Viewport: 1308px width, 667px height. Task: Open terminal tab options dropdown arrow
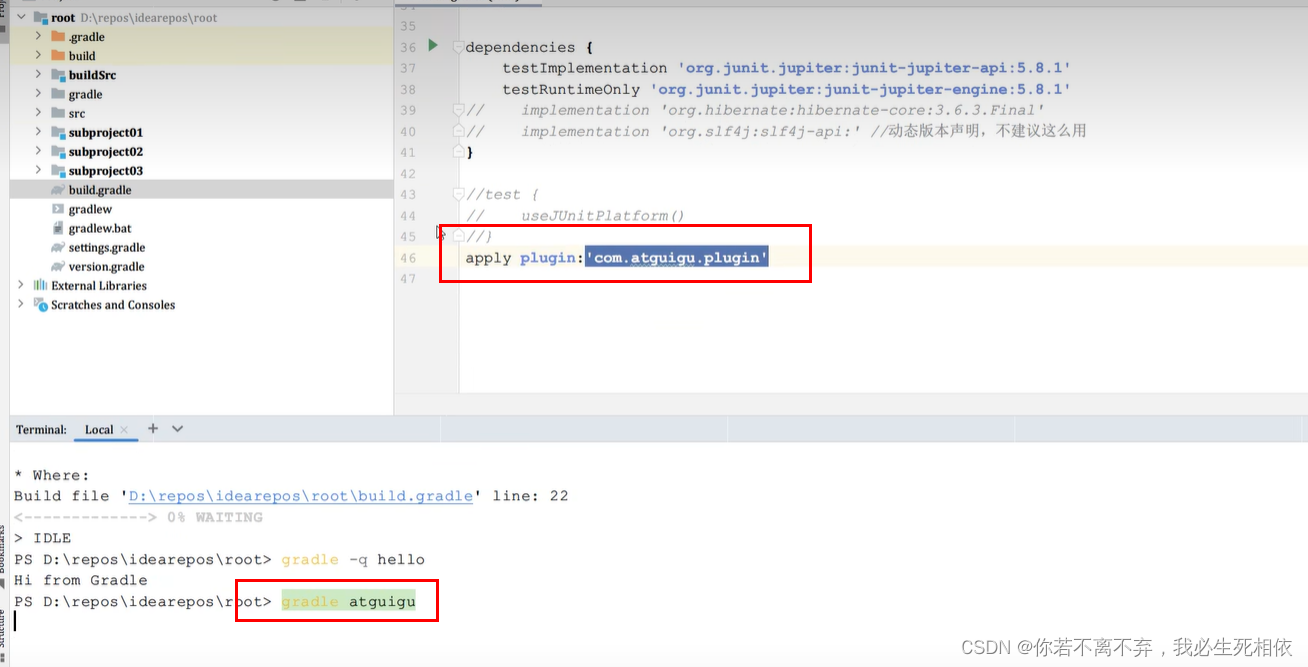[x=178, y=428]
